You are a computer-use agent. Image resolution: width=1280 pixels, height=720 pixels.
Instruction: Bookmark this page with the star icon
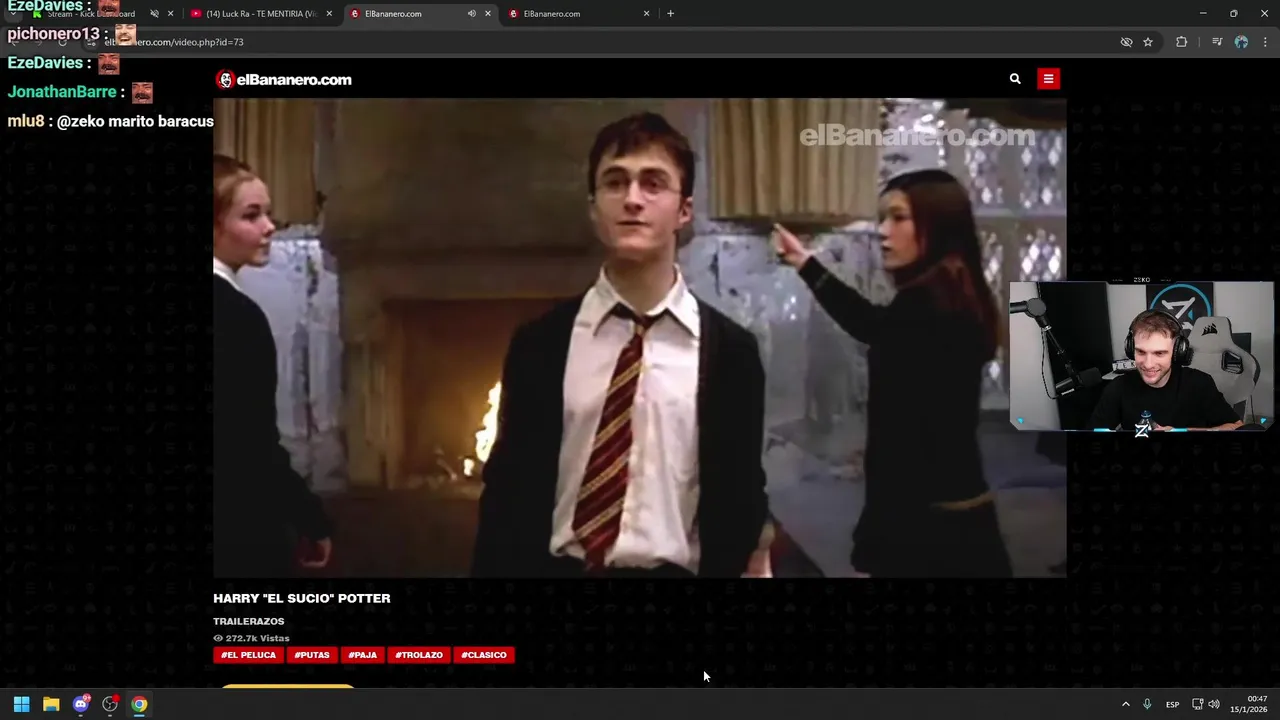pyautogui.click(x=1148, y=42)
